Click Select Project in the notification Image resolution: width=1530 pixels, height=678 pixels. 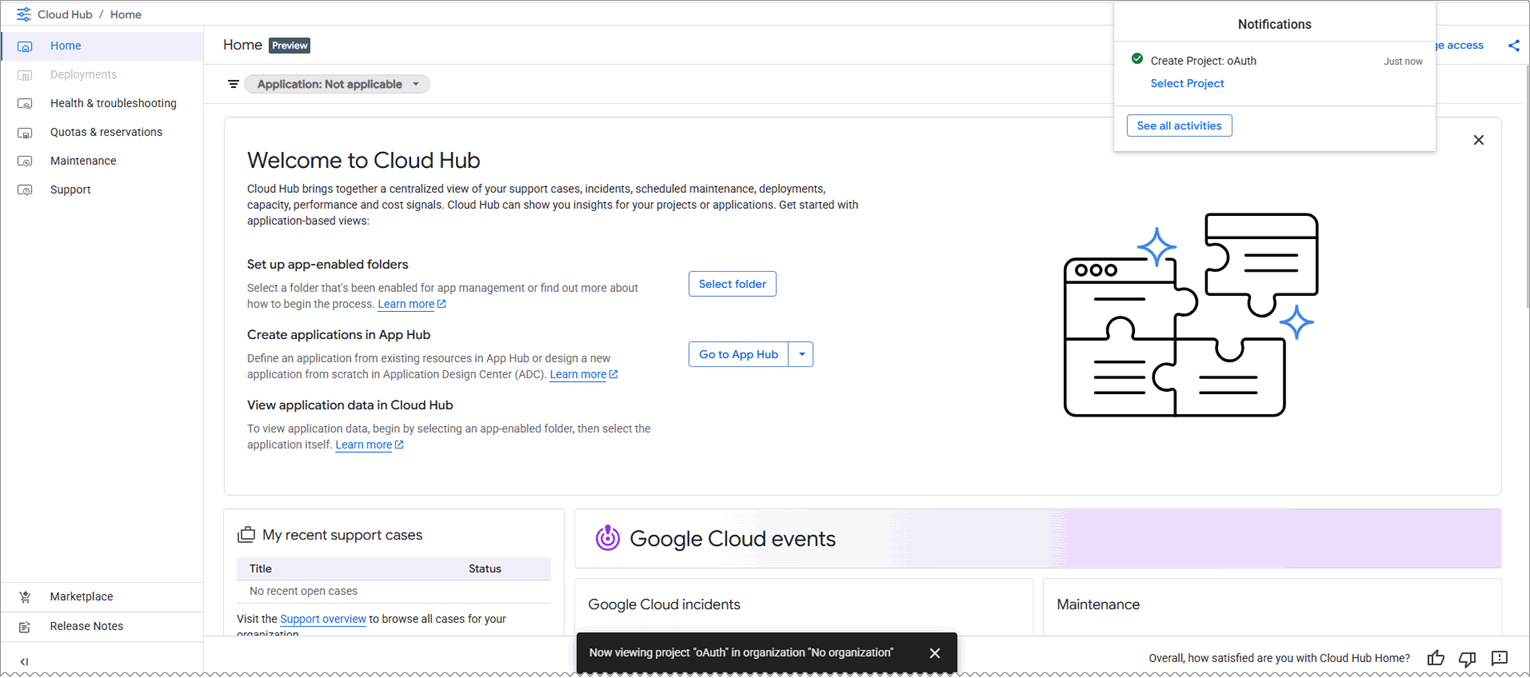pyautogui.click(x=1187, y=84)
